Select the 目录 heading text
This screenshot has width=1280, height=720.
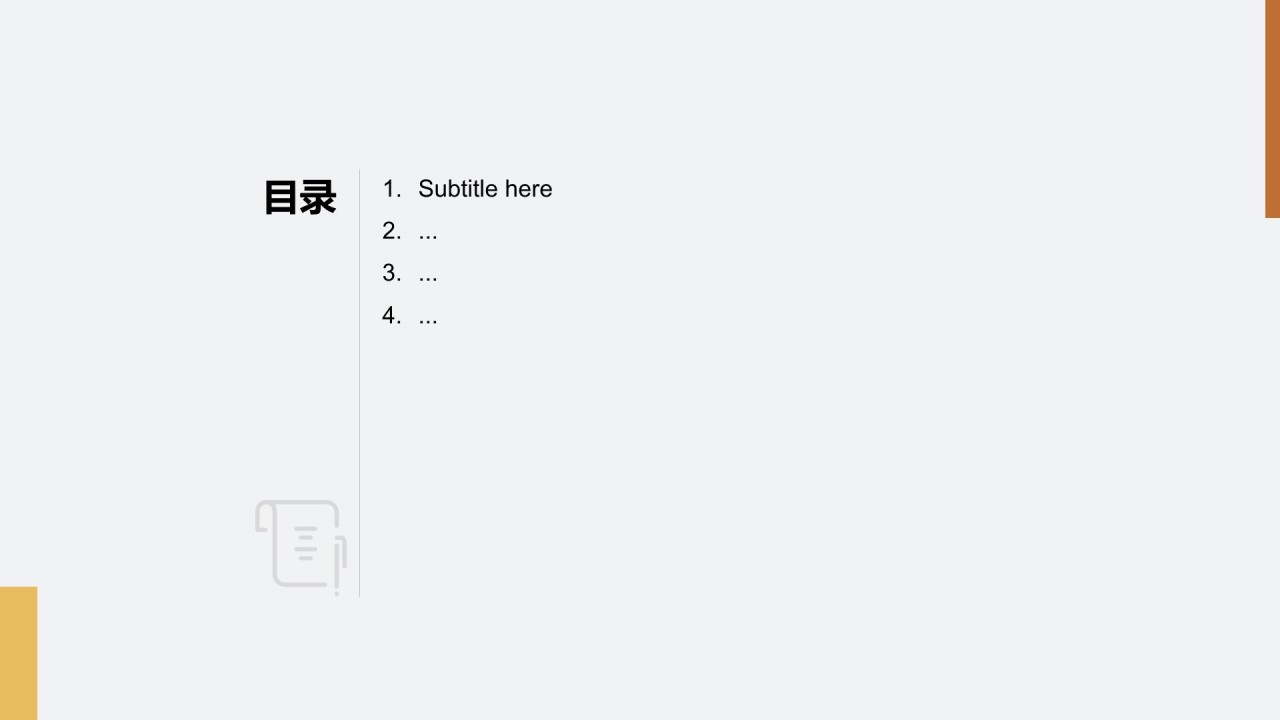pyautogui.click(x=299, y=197)
